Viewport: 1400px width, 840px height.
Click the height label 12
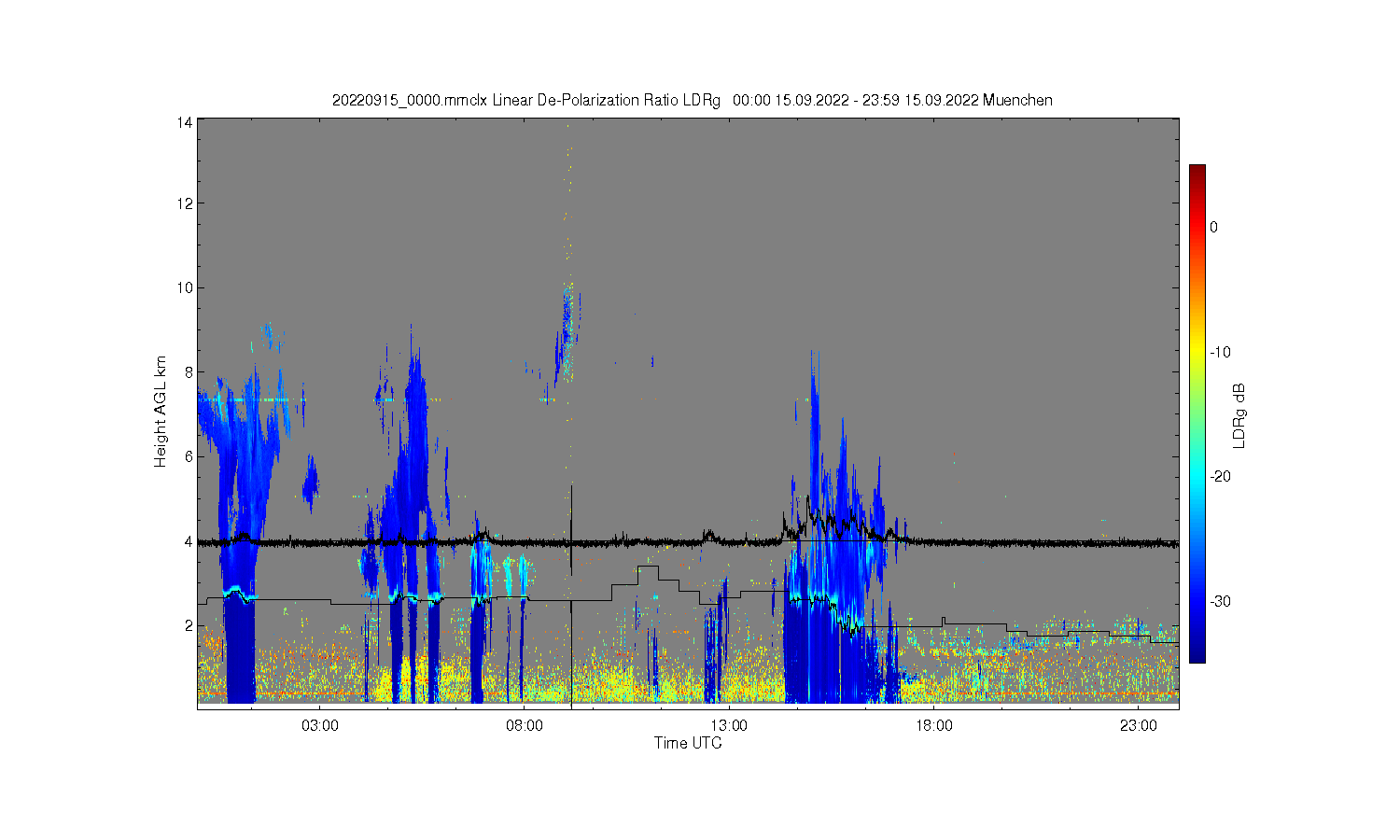(x=186, y=203)
